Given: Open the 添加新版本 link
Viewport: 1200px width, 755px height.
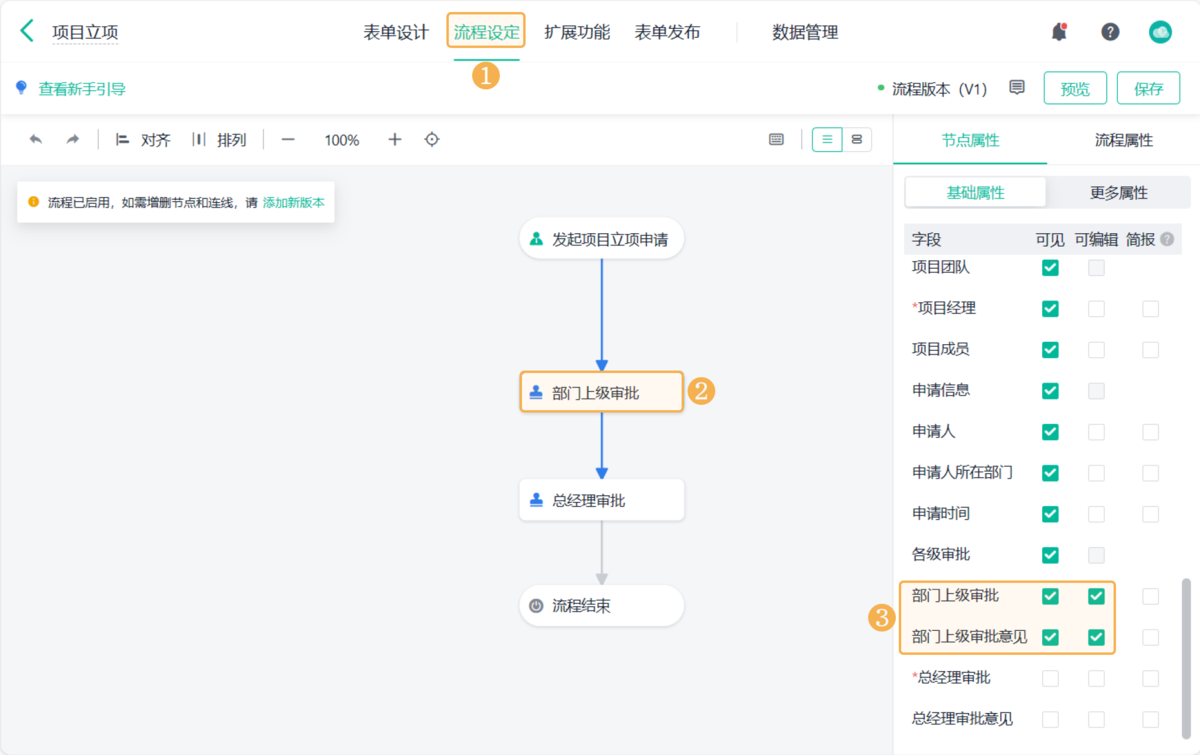Looking at the screenshot, I should tap(295, 201).
